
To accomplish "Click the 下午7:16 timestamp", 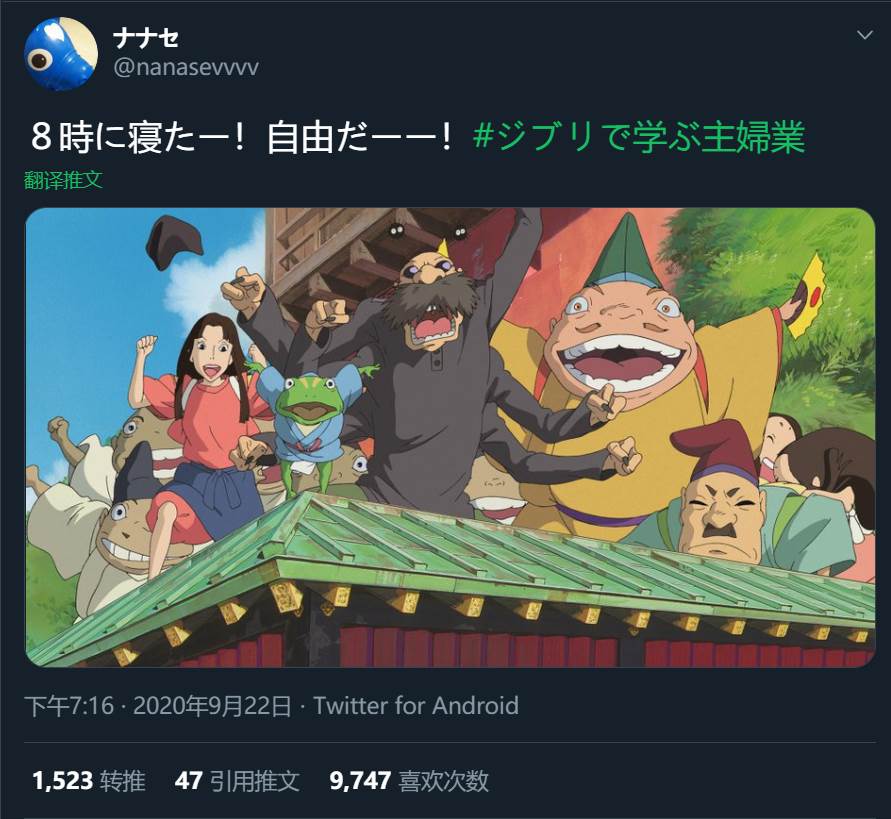I will tap(69, 706).
